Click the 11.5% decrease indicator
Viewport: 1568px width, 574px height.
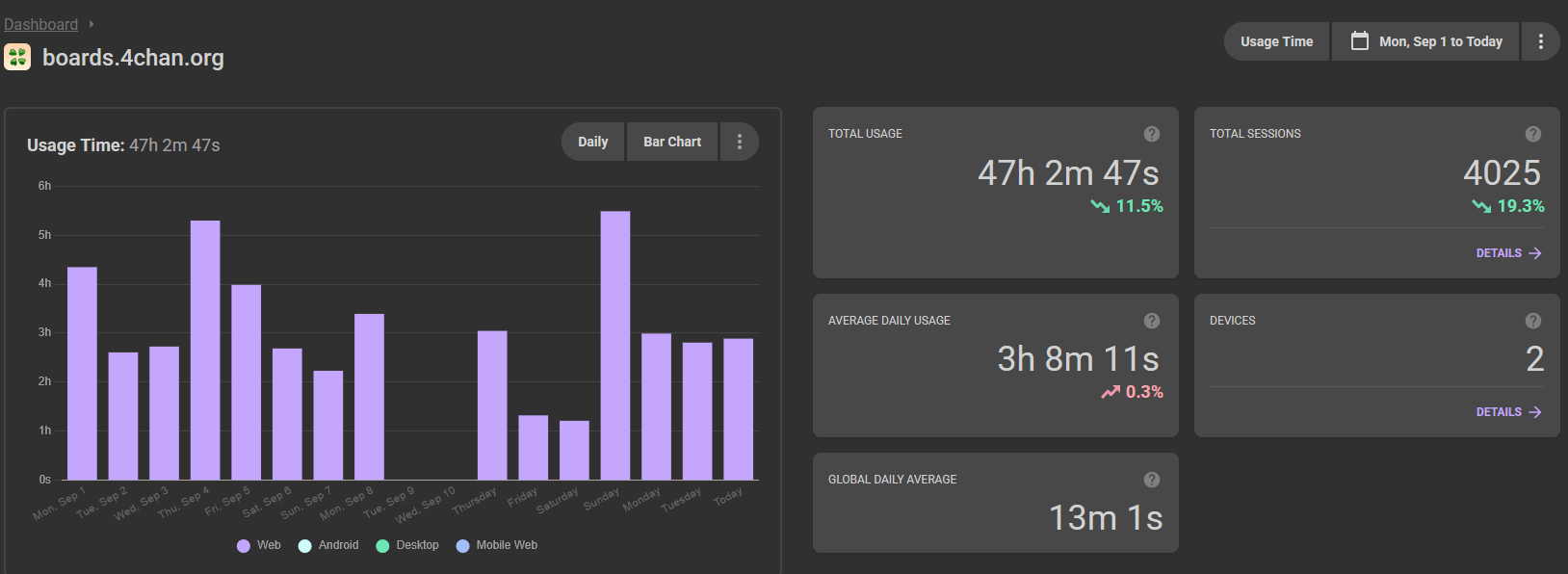[x=1127, y=206]
